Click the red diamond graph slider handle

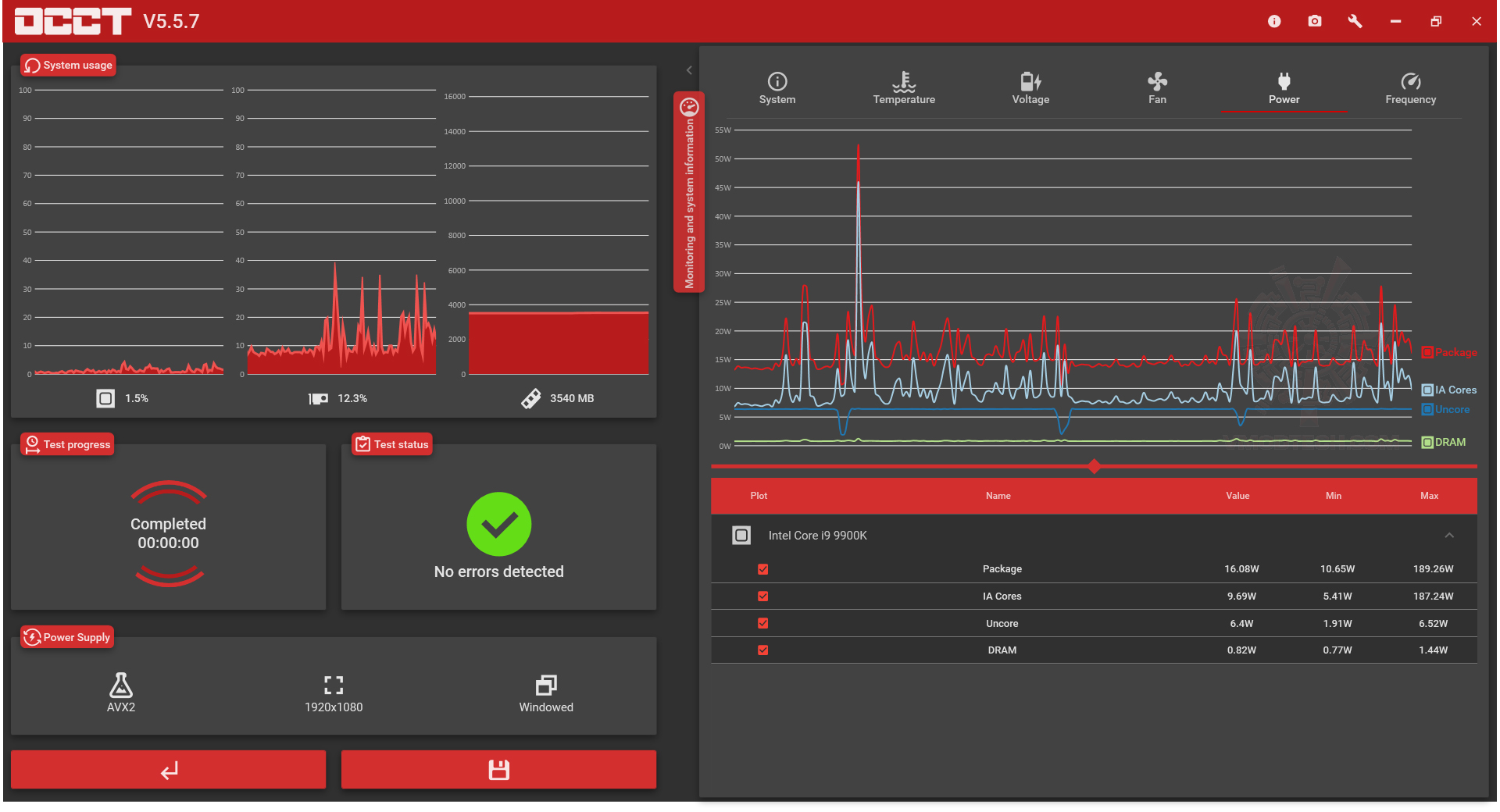tap(1094, 466)
